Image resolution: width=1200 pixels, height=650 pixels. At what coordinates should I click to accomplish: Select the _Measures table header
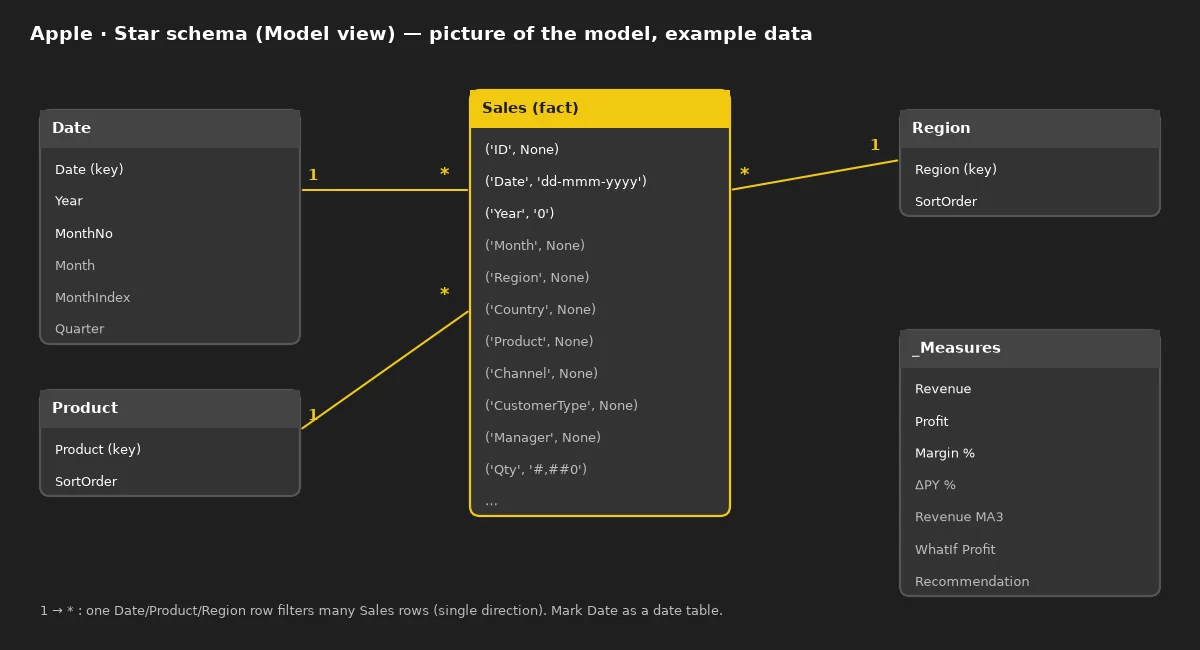(x=1030, y=349)
